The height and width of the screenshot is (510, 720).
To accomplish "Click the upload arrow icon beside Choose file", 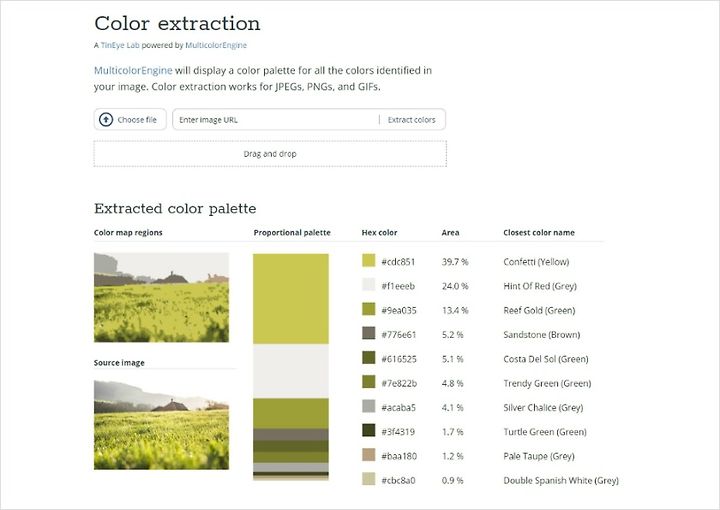I will click(106, 120).
